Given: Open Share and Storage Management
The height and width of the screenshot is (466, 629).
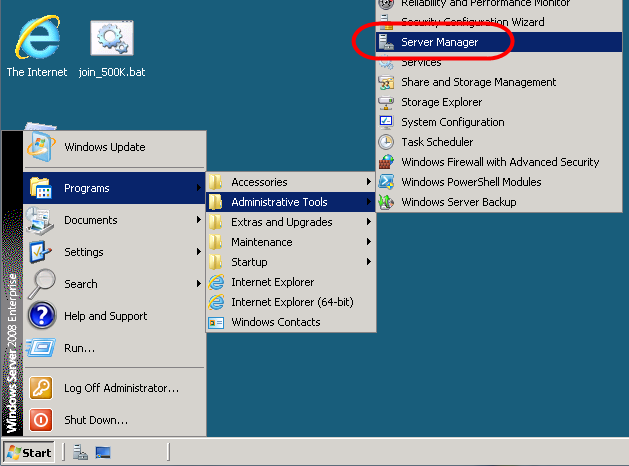Looking at the screenshot, I should pos(499,82).
